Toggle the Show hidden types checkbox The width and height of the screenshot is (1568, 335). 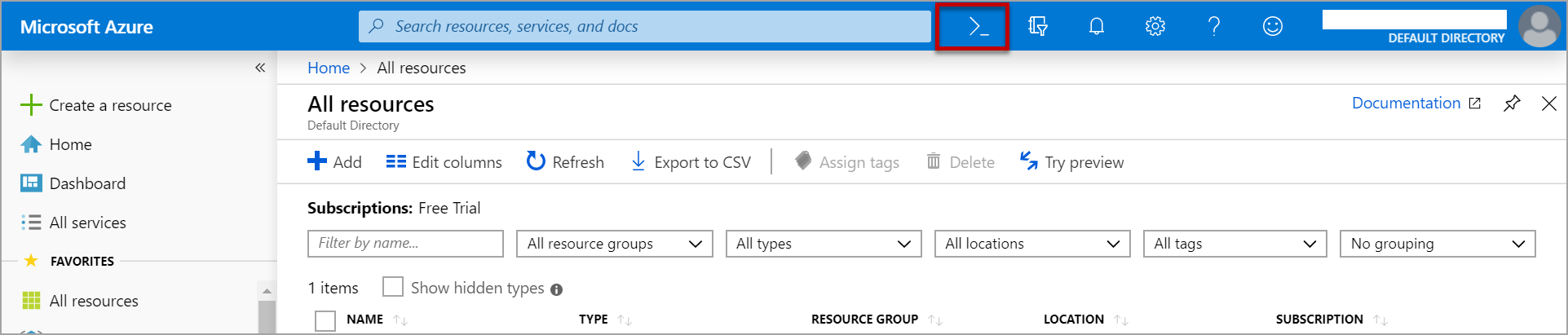pyautogui.click(x=393, y=287)
